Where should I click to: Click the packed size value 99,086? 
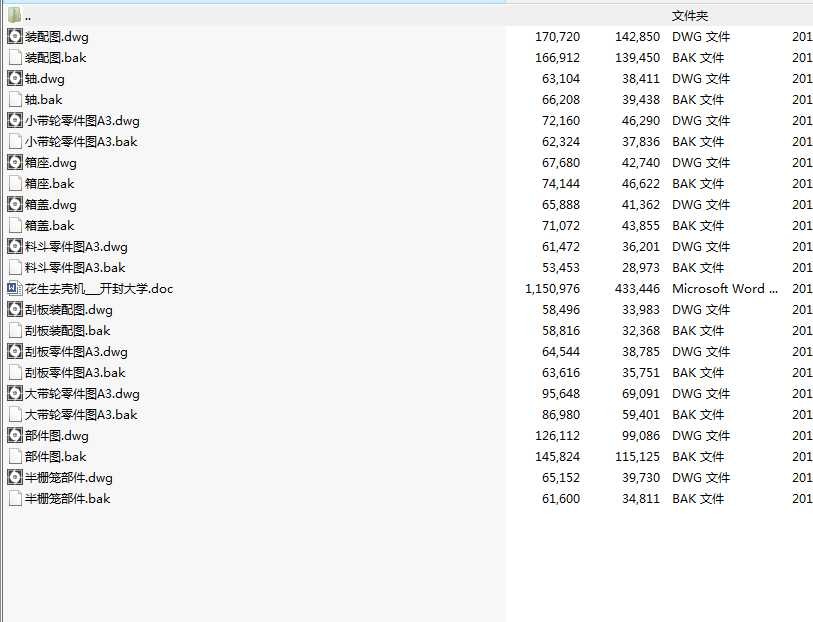click(641, 436)
